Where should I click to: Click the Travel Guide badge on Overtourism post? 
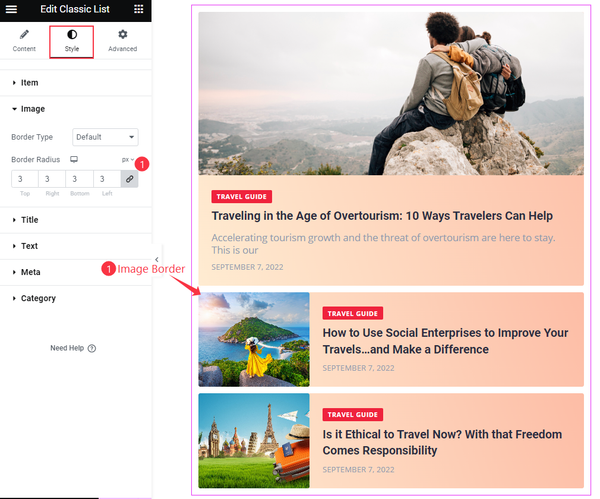pos(241,196)
